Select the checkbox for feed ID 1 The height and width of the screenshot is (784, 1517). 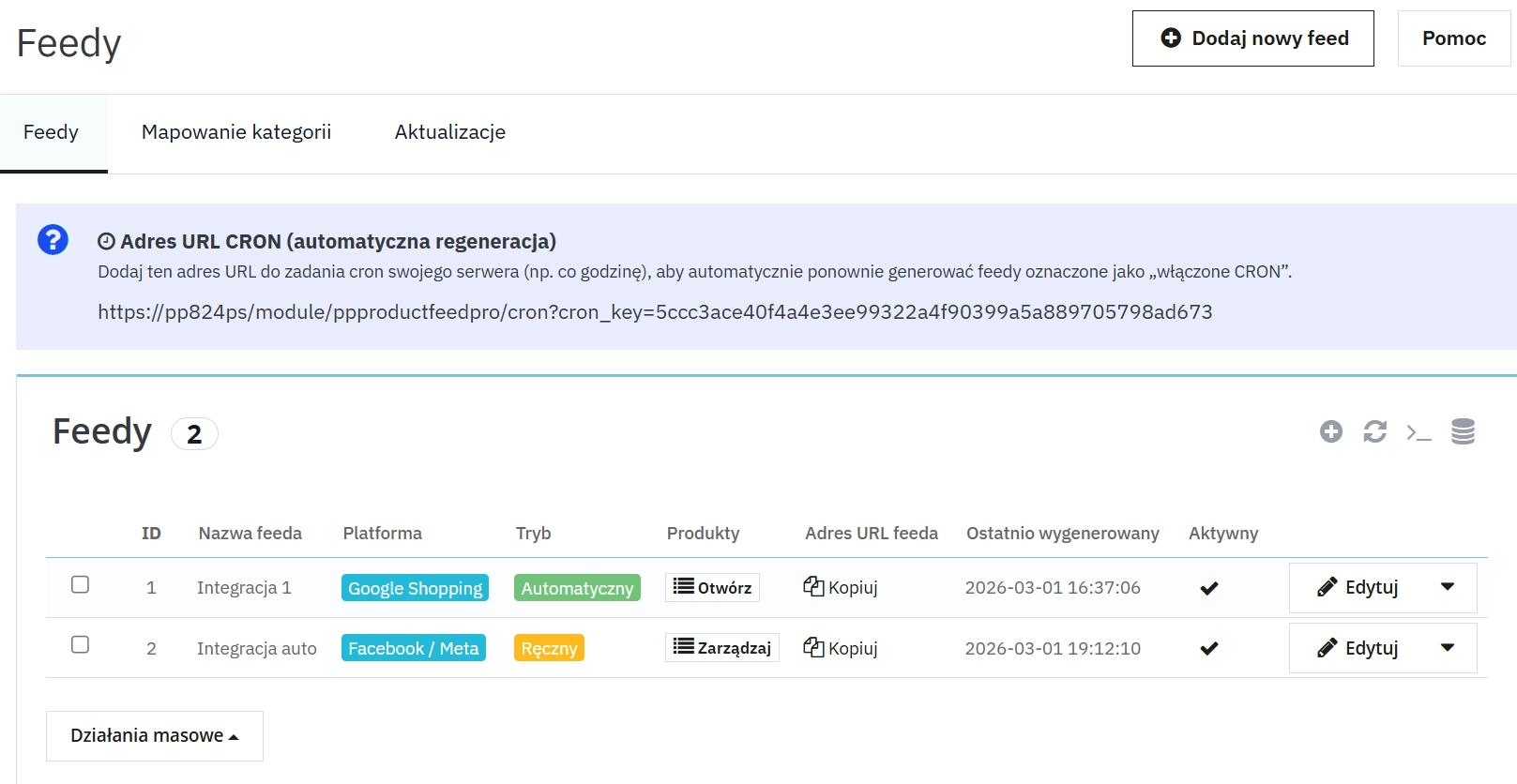(81, 584)
